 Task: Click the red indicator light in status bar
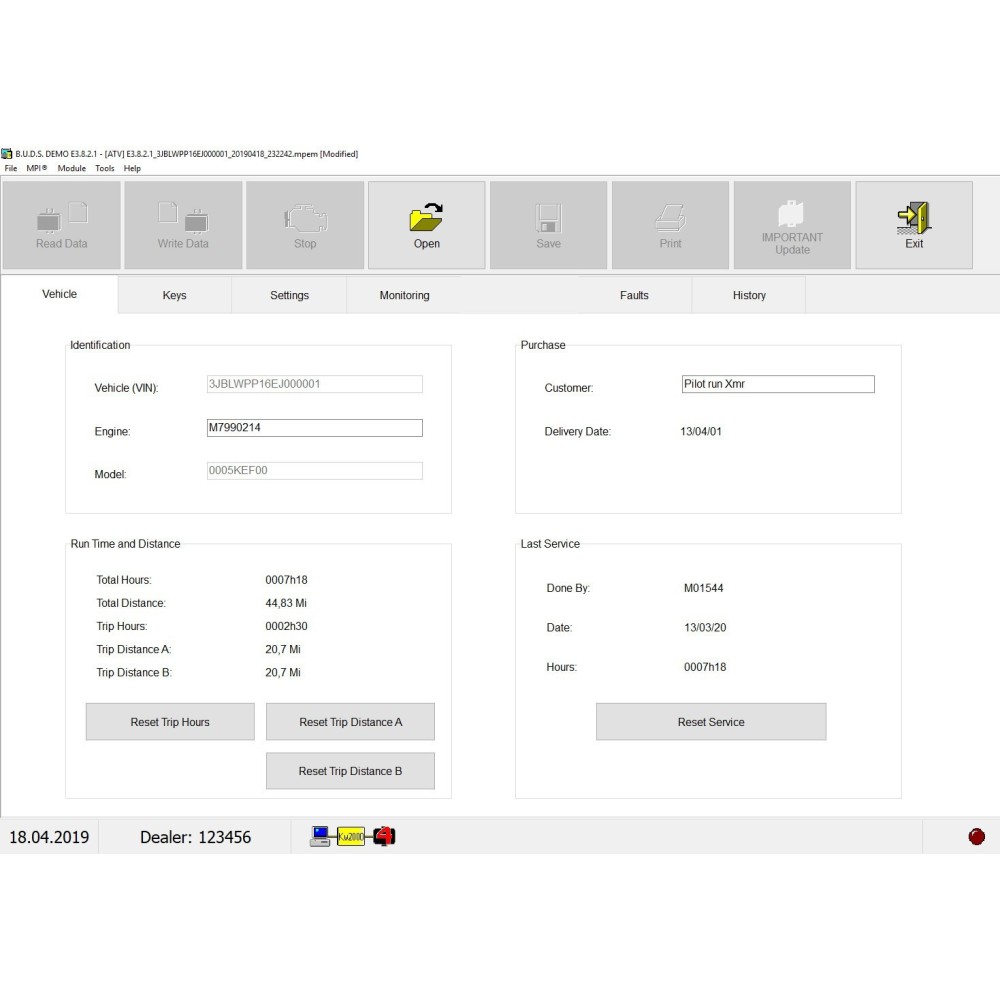977,837
